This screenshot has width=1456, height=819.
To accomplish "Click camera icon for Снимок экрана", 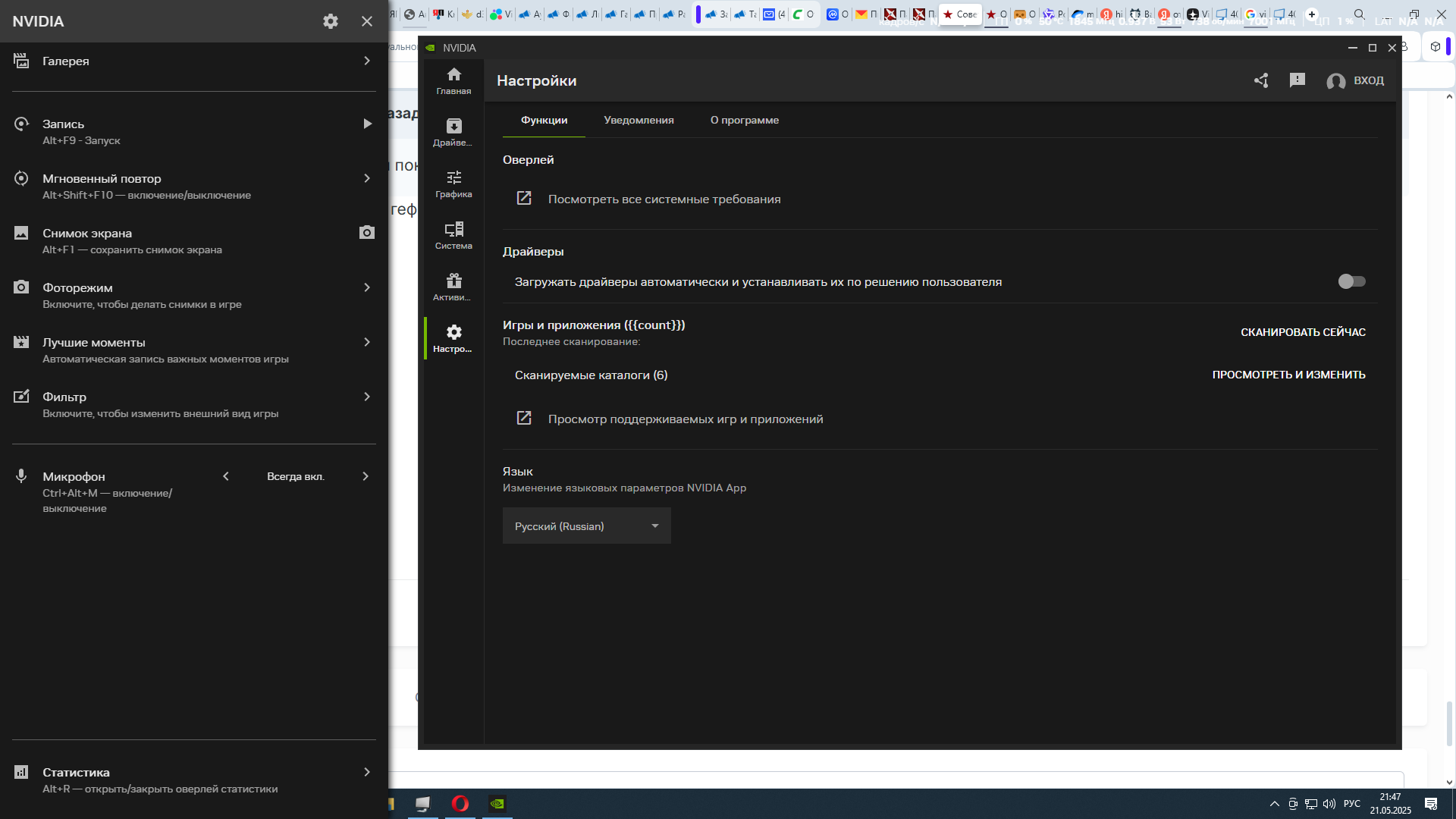I will [367, 233].
